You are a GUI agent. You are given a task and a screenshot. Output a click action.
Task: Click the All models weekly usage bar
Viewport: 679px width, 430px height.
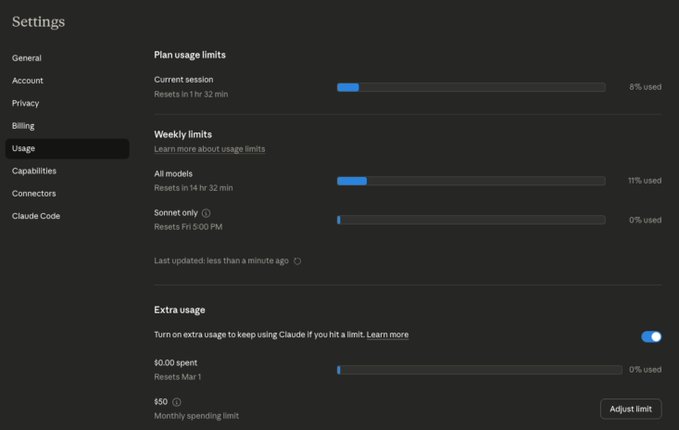pyautogui.click(x=470, y=181)
